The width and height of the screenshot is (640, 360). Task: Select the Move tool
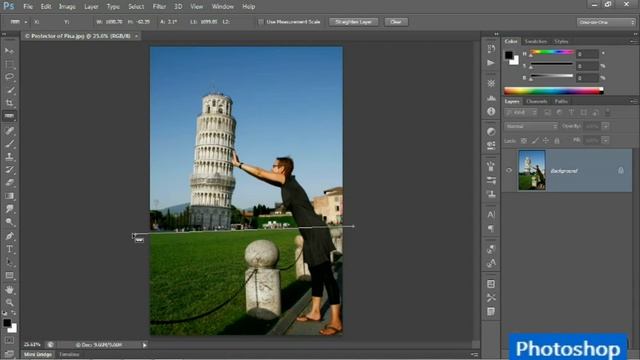[x=9, y=51]
